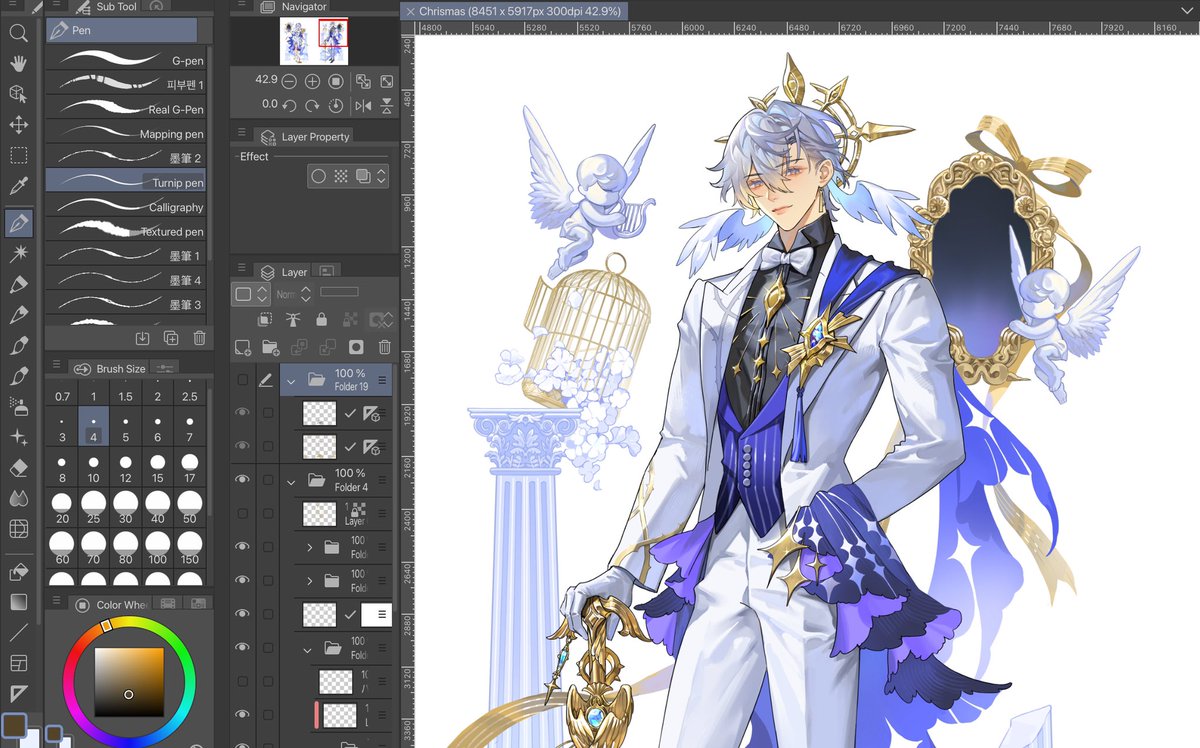Select the G-pen sub tool
1200x748 pixels.
pos(127,60)
